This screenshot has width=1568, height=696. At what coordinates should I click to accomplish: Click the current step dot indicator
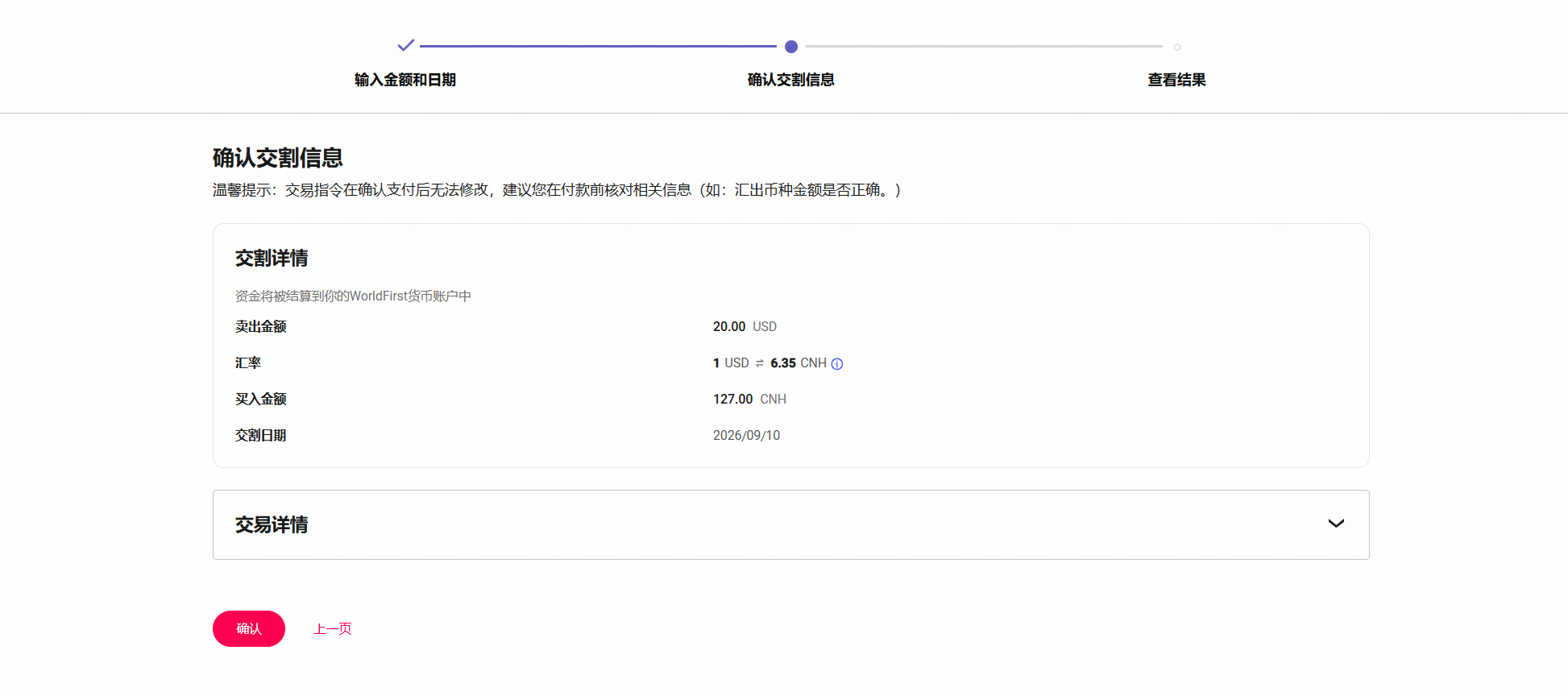click(791, 47)
